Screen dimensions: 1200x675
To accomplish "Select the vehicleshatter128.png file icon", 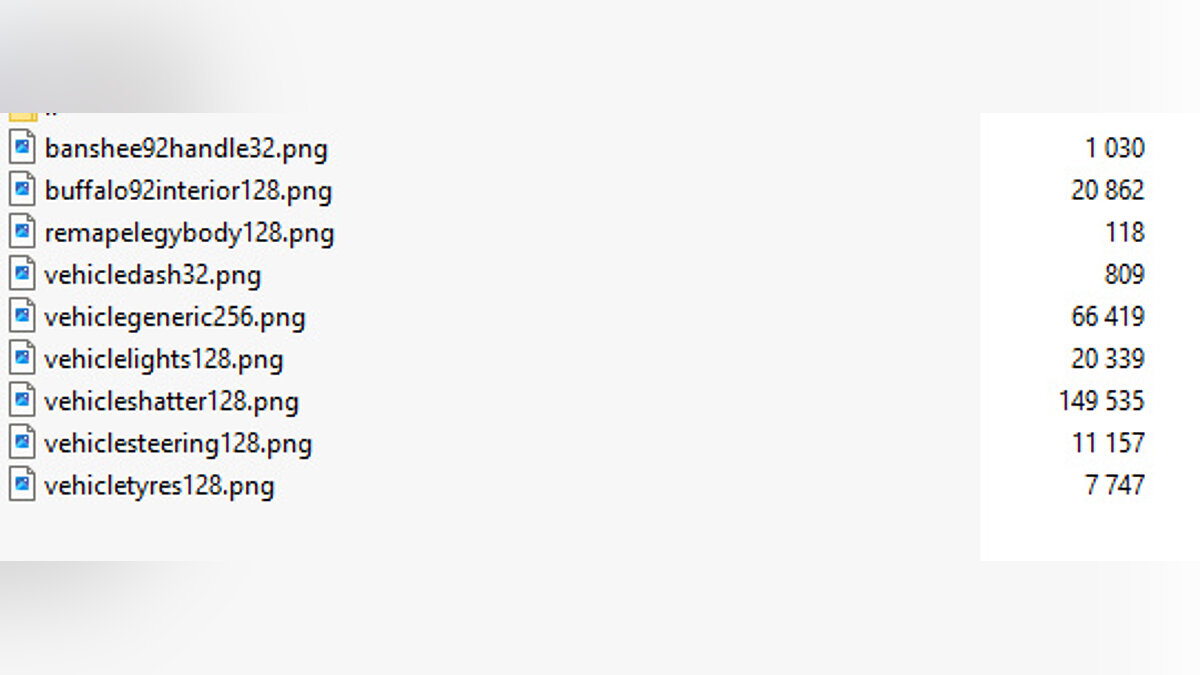I will point(22,401).
